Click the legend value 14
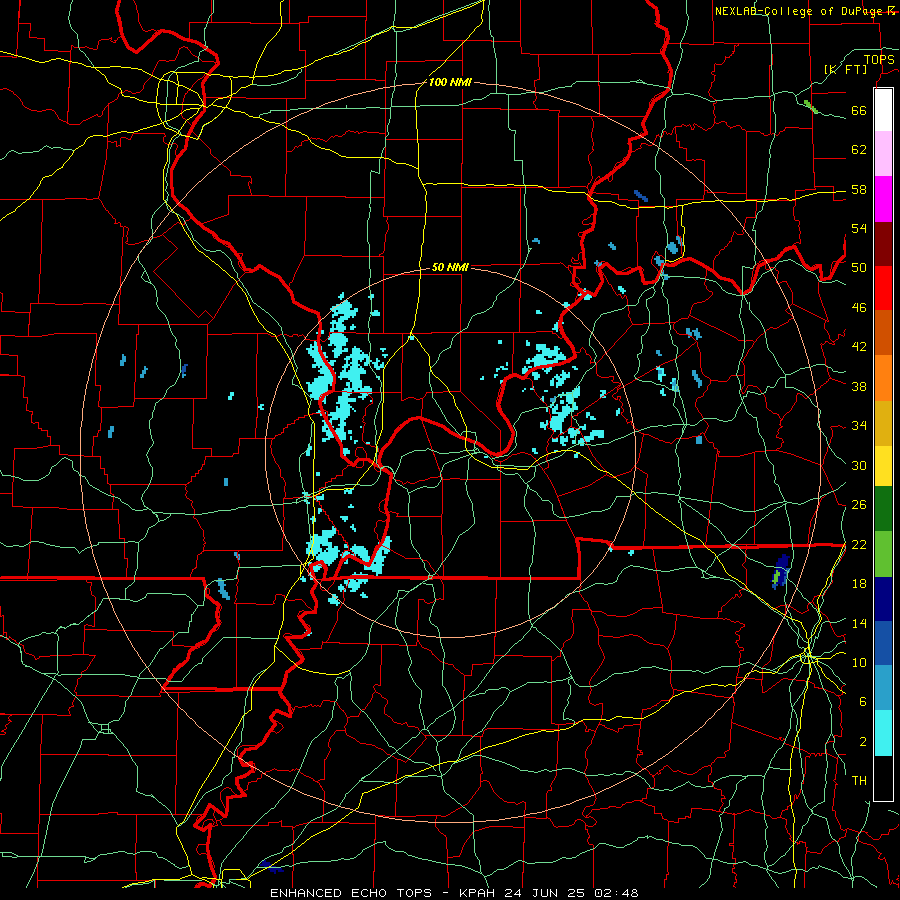This screenshot has width=900, height=900. tap(859, 623)
